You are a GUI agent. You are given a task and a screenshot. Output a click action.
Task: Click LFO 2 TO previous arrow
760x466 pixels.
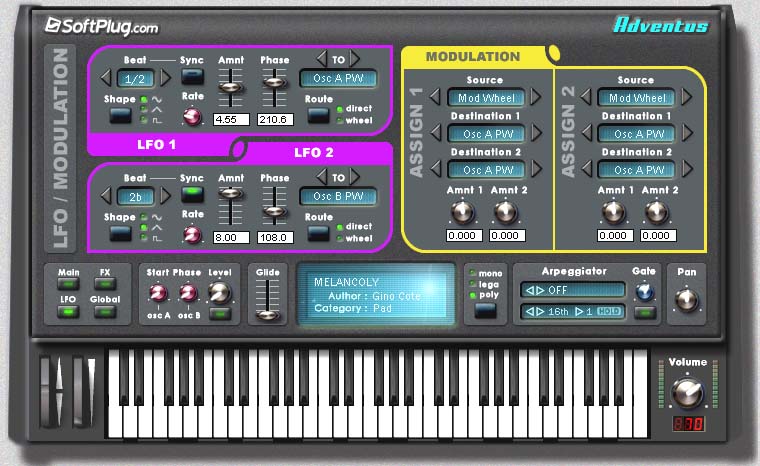[321, 177]
